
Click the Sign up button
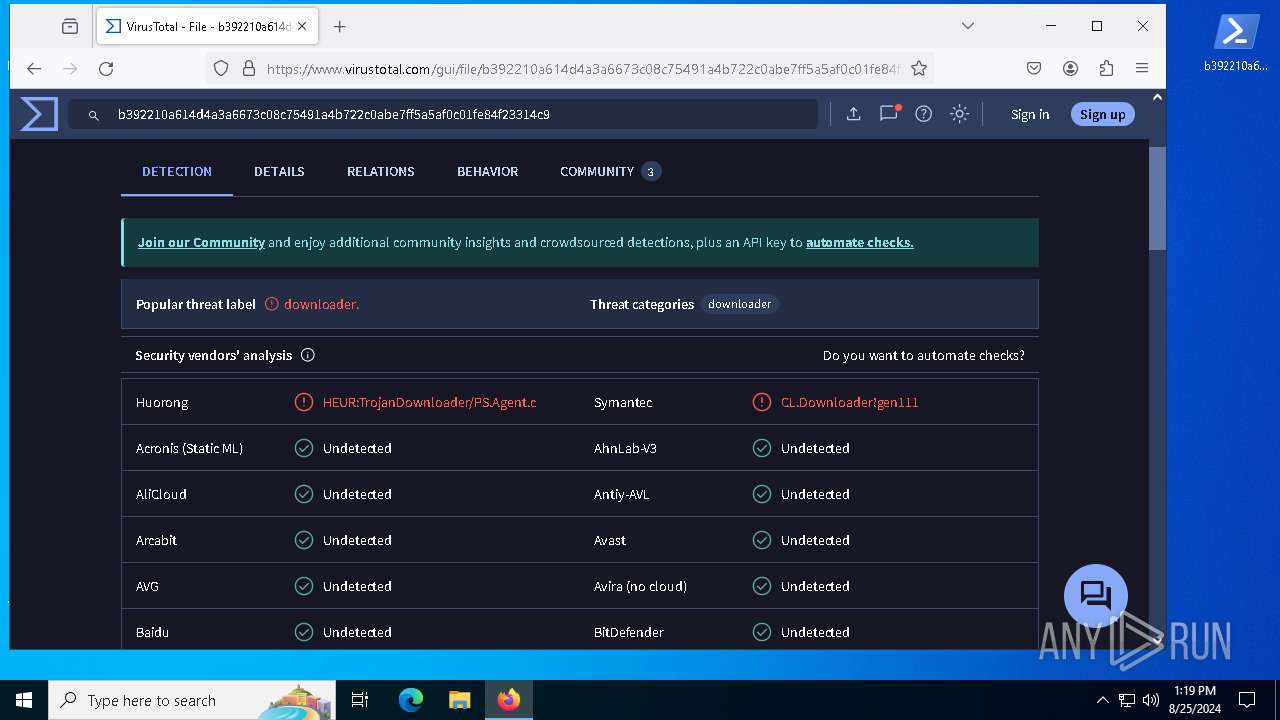tap(1103, 114)
